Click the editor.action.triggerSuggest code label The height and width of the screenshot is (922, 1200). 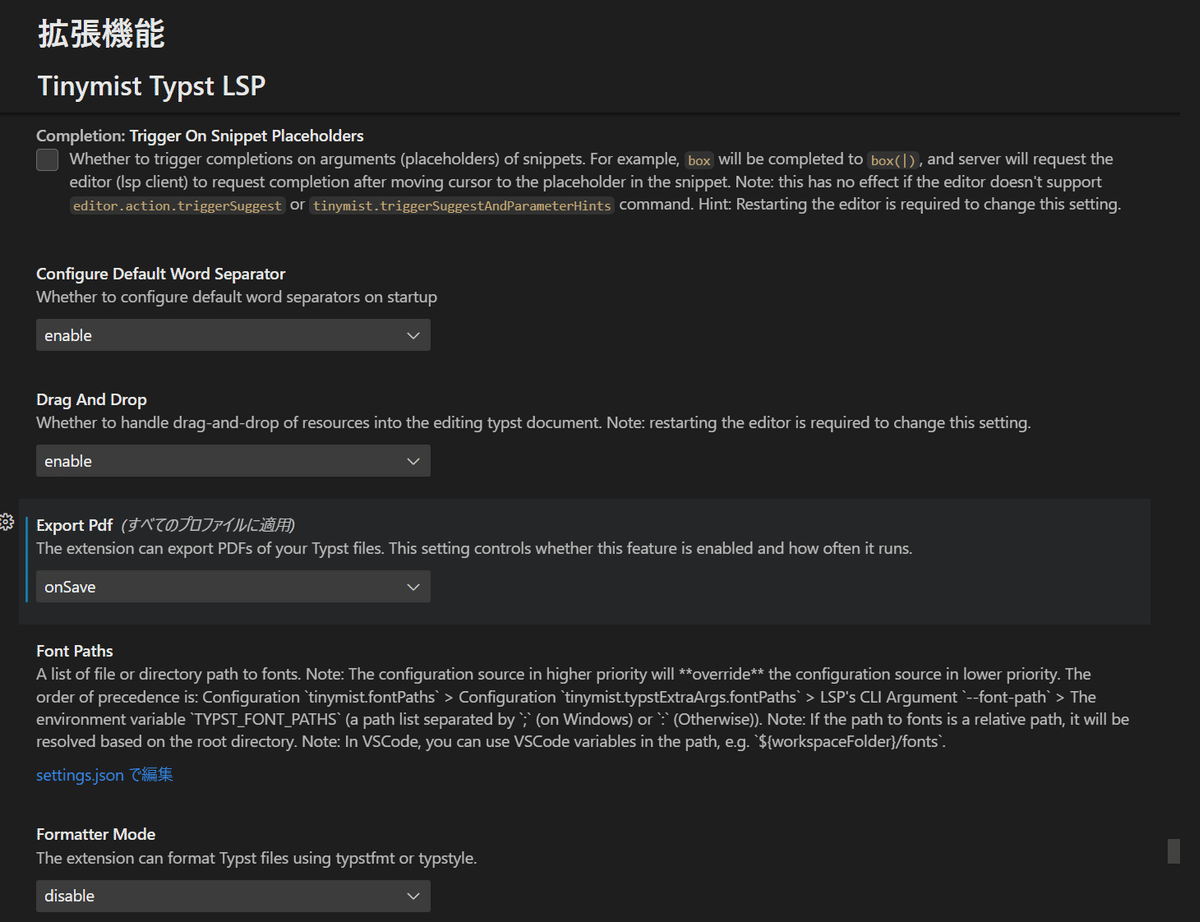[177, 206]
